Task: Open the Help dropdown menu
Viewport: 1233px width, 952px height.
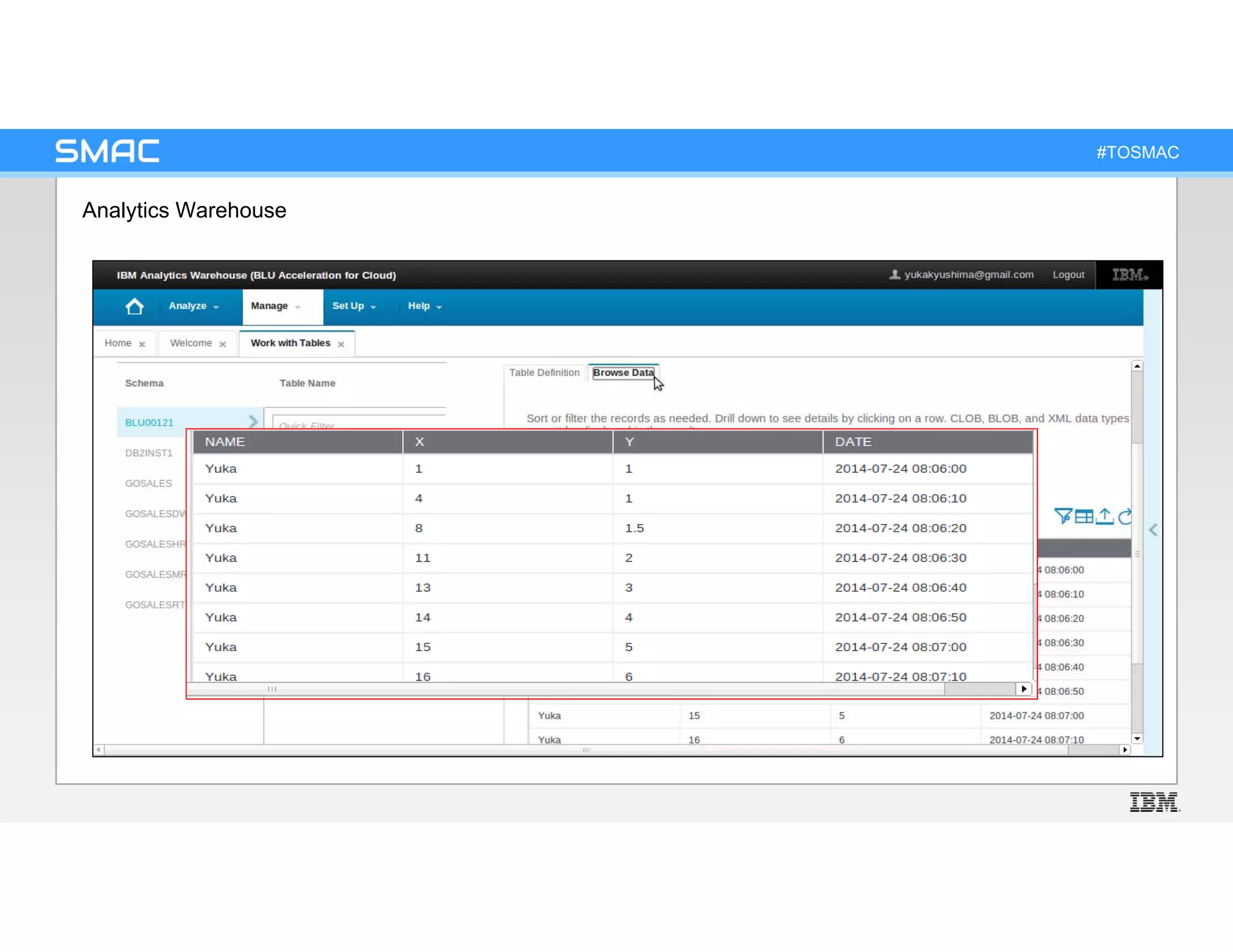Action: pos(424,306)
